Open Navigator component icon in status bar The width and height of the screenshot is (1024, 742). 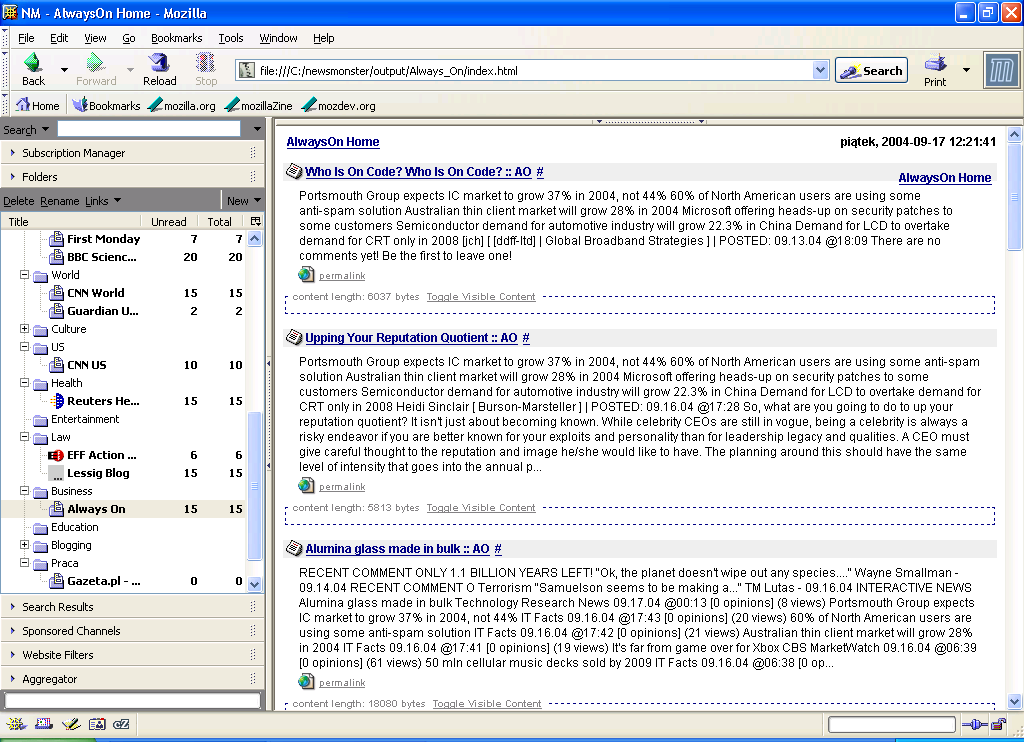tap(16, 724)
